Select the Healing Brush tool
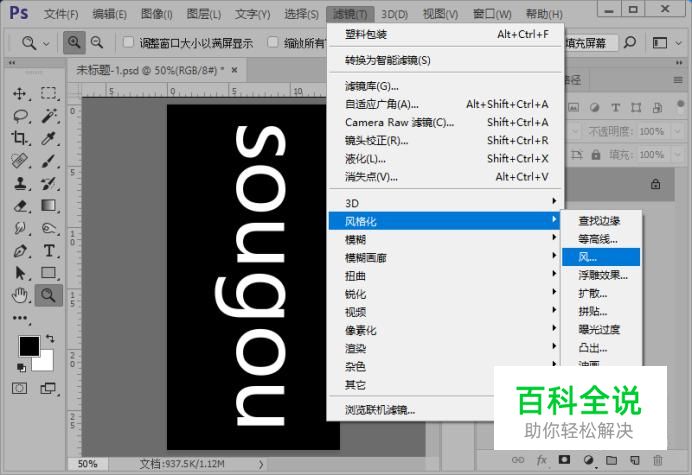The width and height of the screenshot is (692, 475). point(19,161)
